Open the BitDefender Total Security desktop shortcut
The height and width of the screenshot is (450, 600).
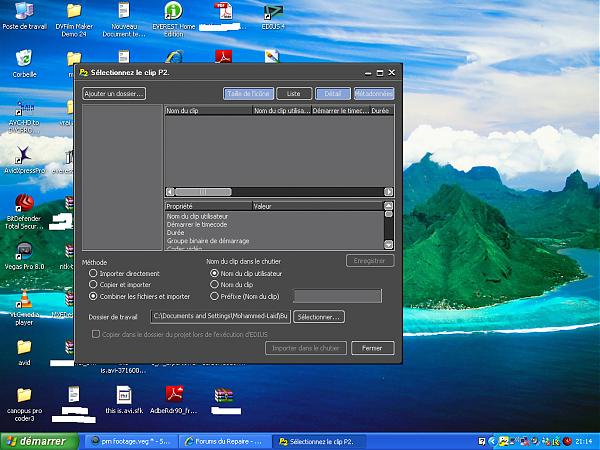(x=24, y=212)
